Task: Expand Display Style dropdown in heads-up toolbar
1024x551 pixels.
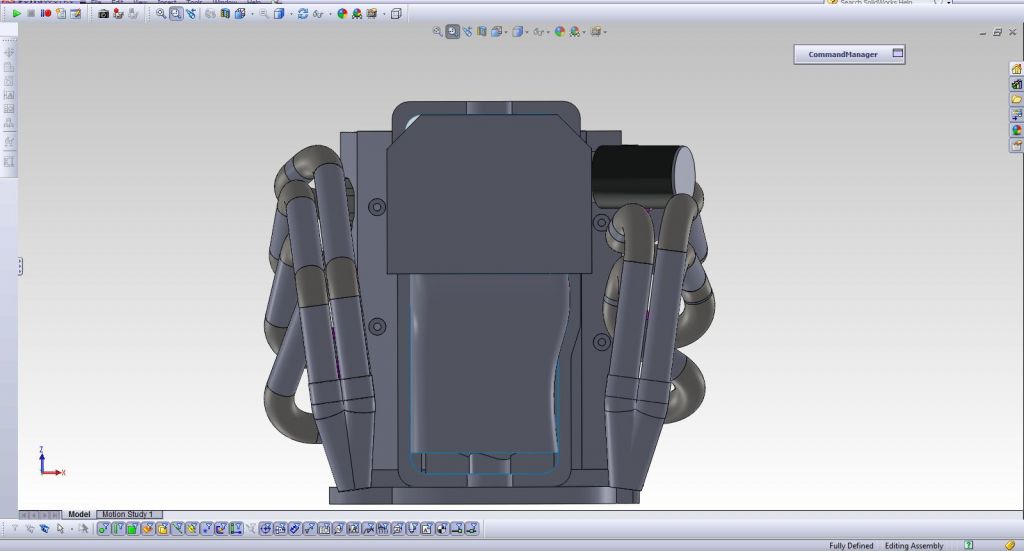Action: coord(526,32)
